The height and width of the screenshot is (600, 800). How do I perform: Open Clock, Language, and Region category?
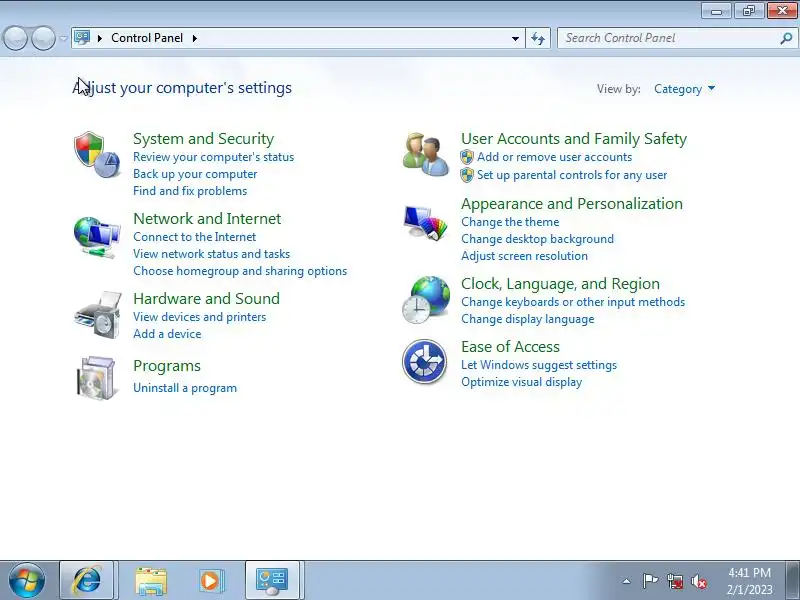pyautogui.click(x=560, y=284)
